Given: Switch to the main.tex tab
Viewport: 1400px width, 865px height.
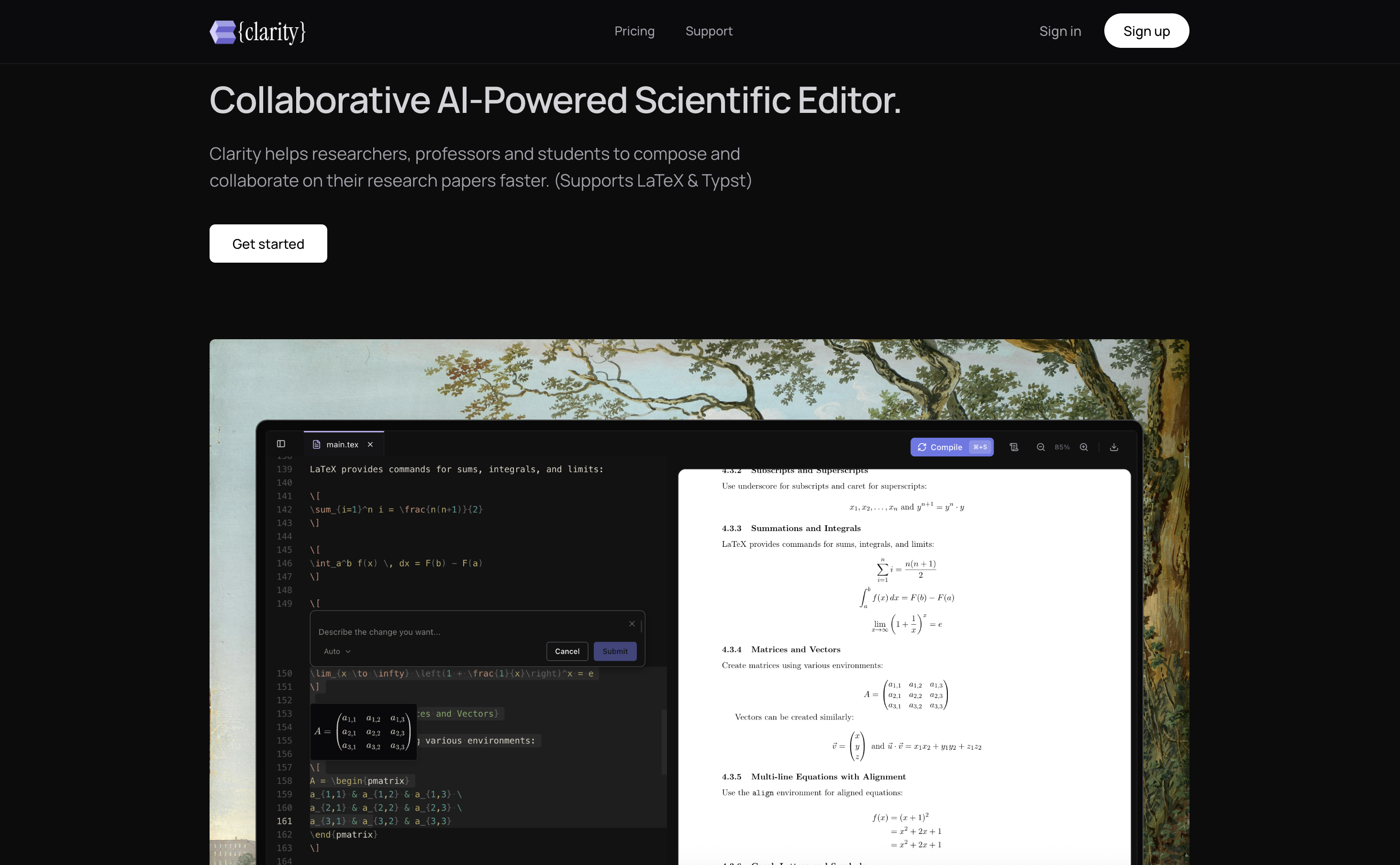Looking at the screenshot, I should click(342, 444).
